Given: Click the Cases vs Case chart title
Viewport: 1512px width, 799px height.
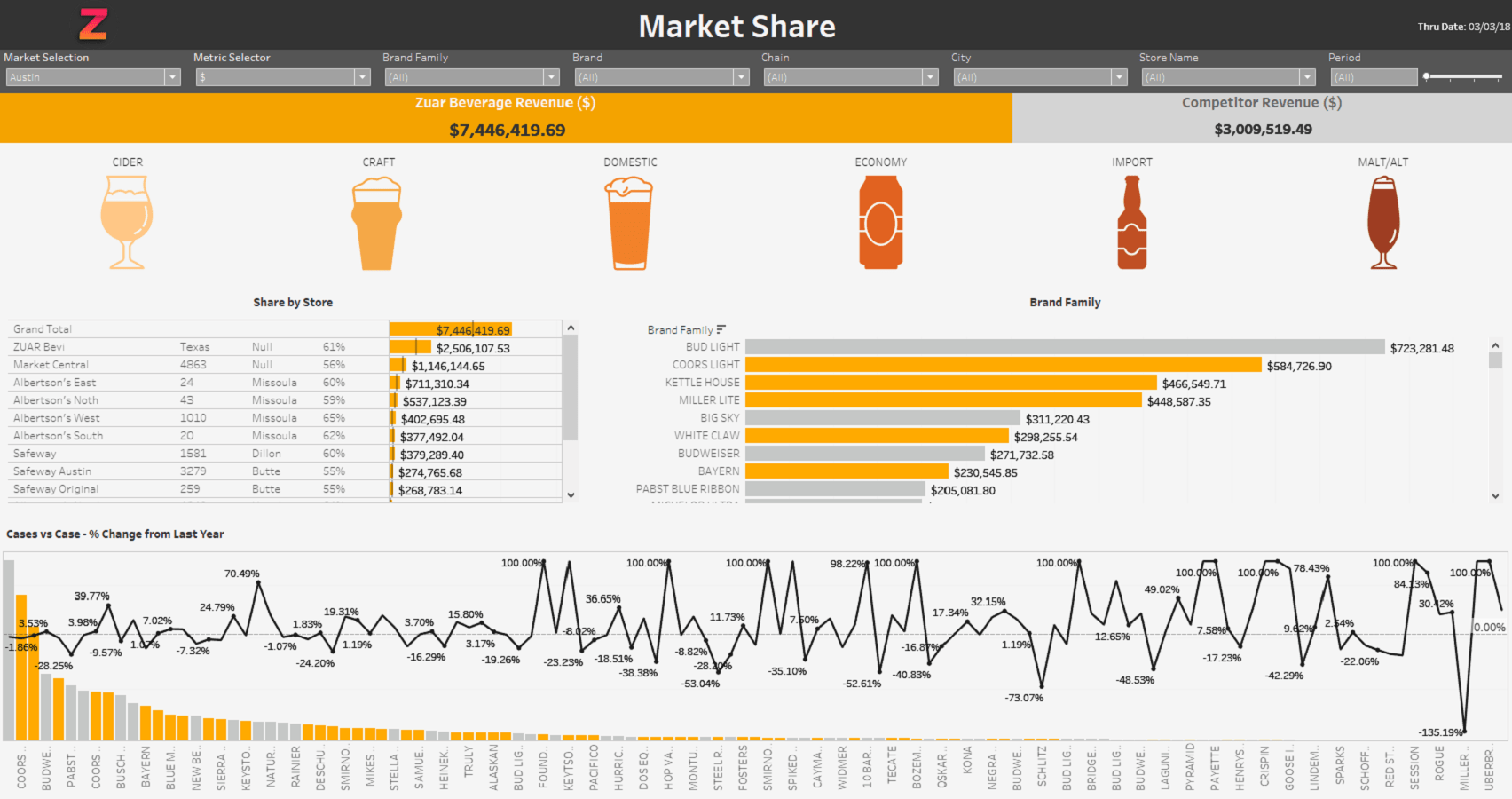Looking at the screenshot, I should coord(115,534).
